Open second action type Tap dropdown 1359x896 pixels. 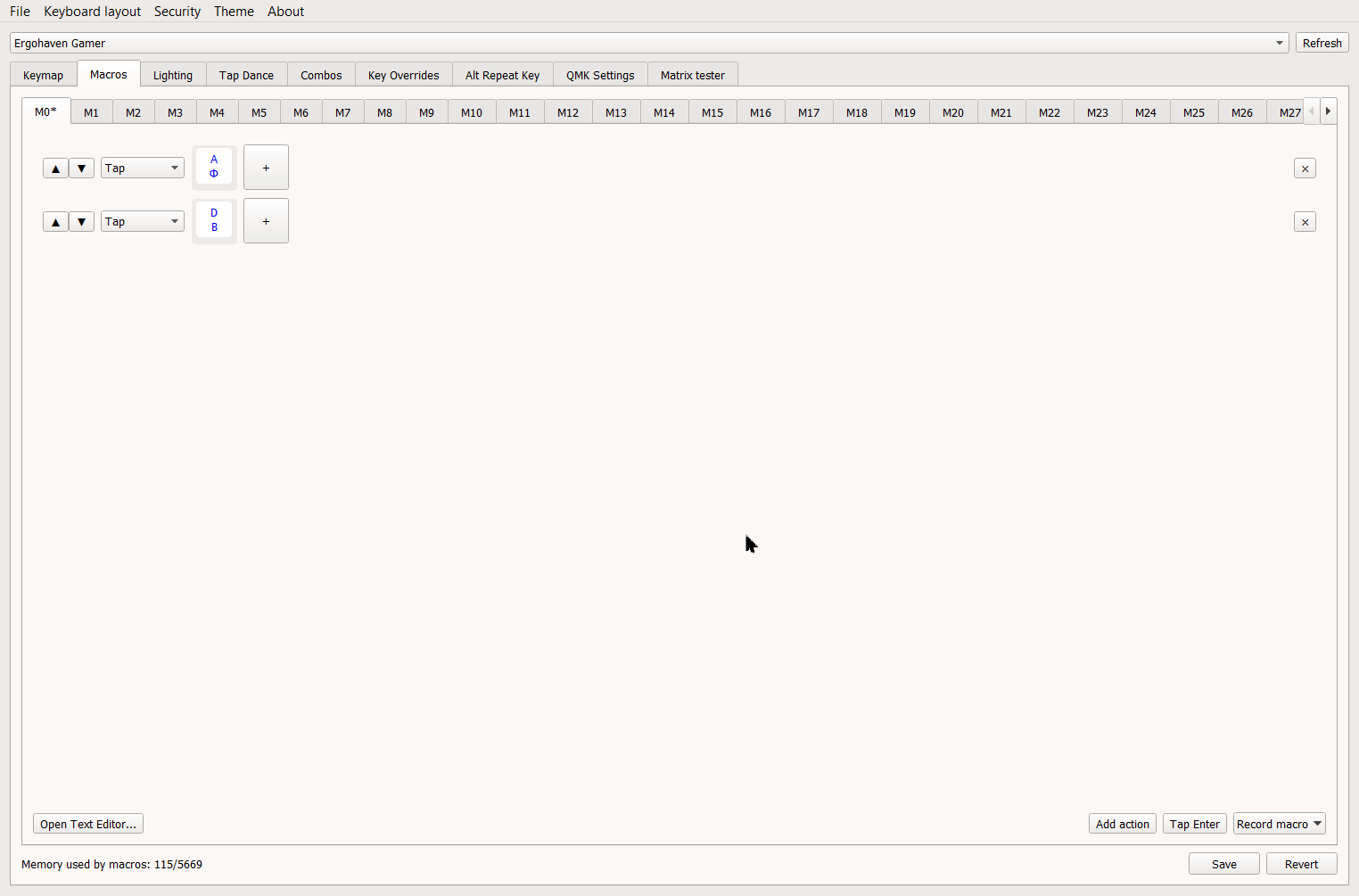click(142, 222)
